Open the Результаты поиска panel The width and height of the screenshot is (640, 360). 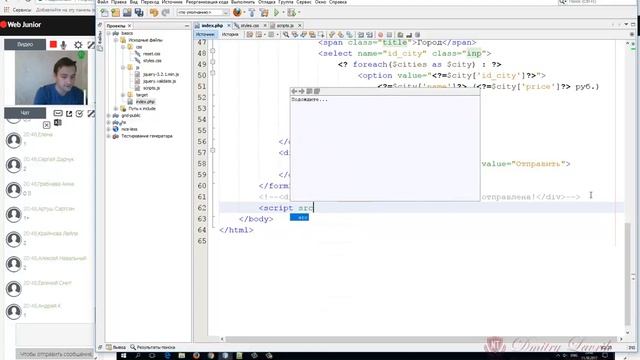point(153,347)
